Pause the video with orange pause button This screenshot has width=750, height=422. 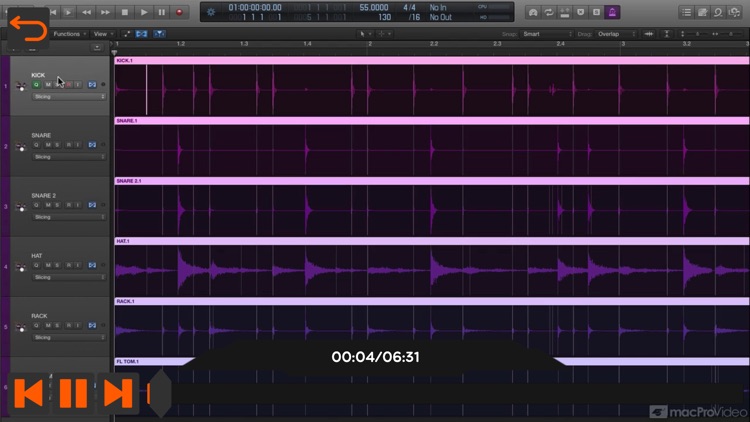(73, 393)
